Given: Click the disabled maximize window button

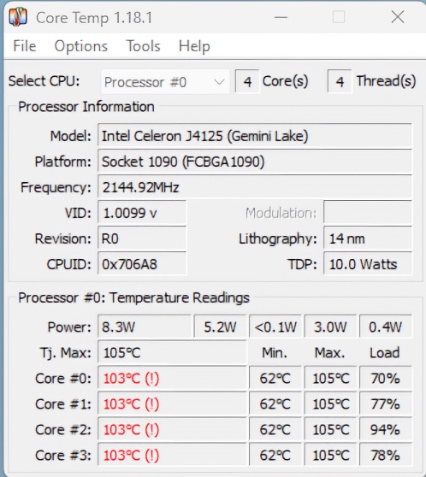Looking at the screenshot, I should click(339, 17).
